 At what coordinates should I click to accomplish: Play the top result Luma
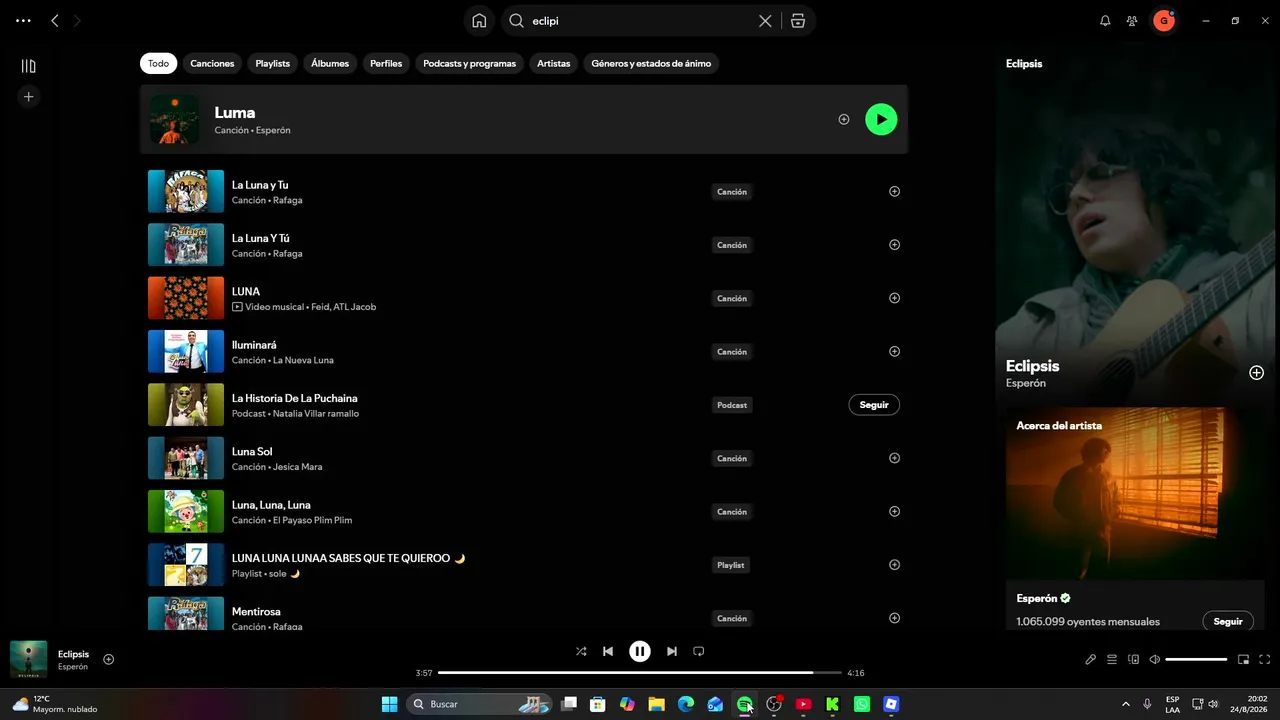[881, 119]
